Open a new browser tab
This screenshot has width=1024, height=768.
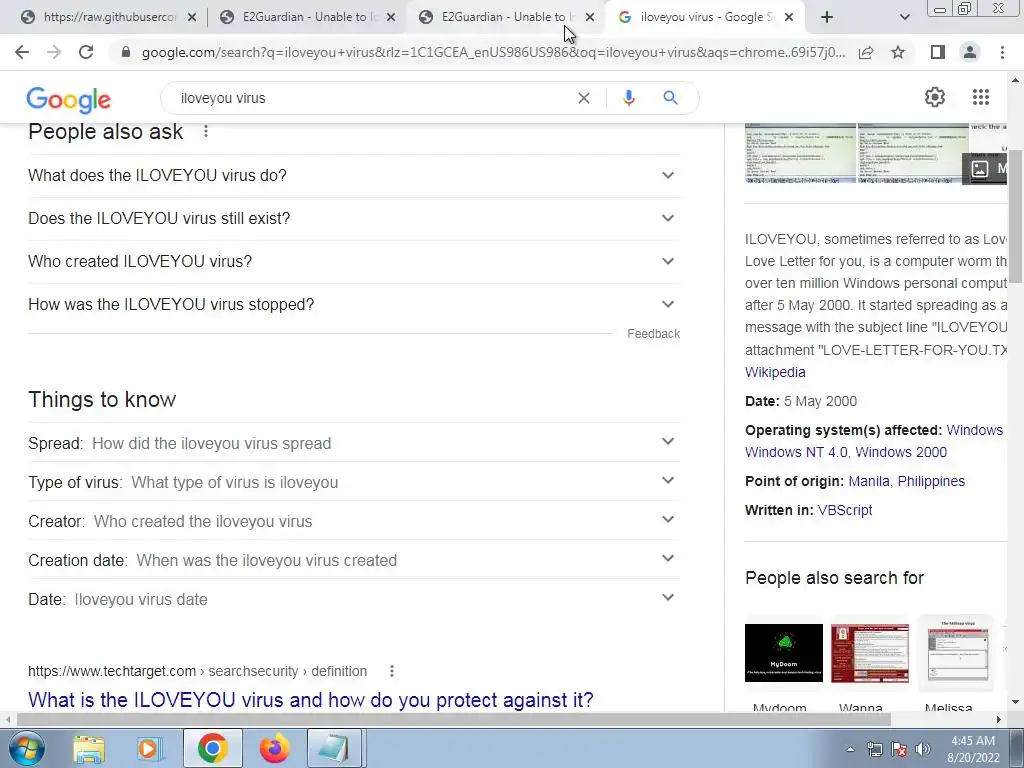827,17
